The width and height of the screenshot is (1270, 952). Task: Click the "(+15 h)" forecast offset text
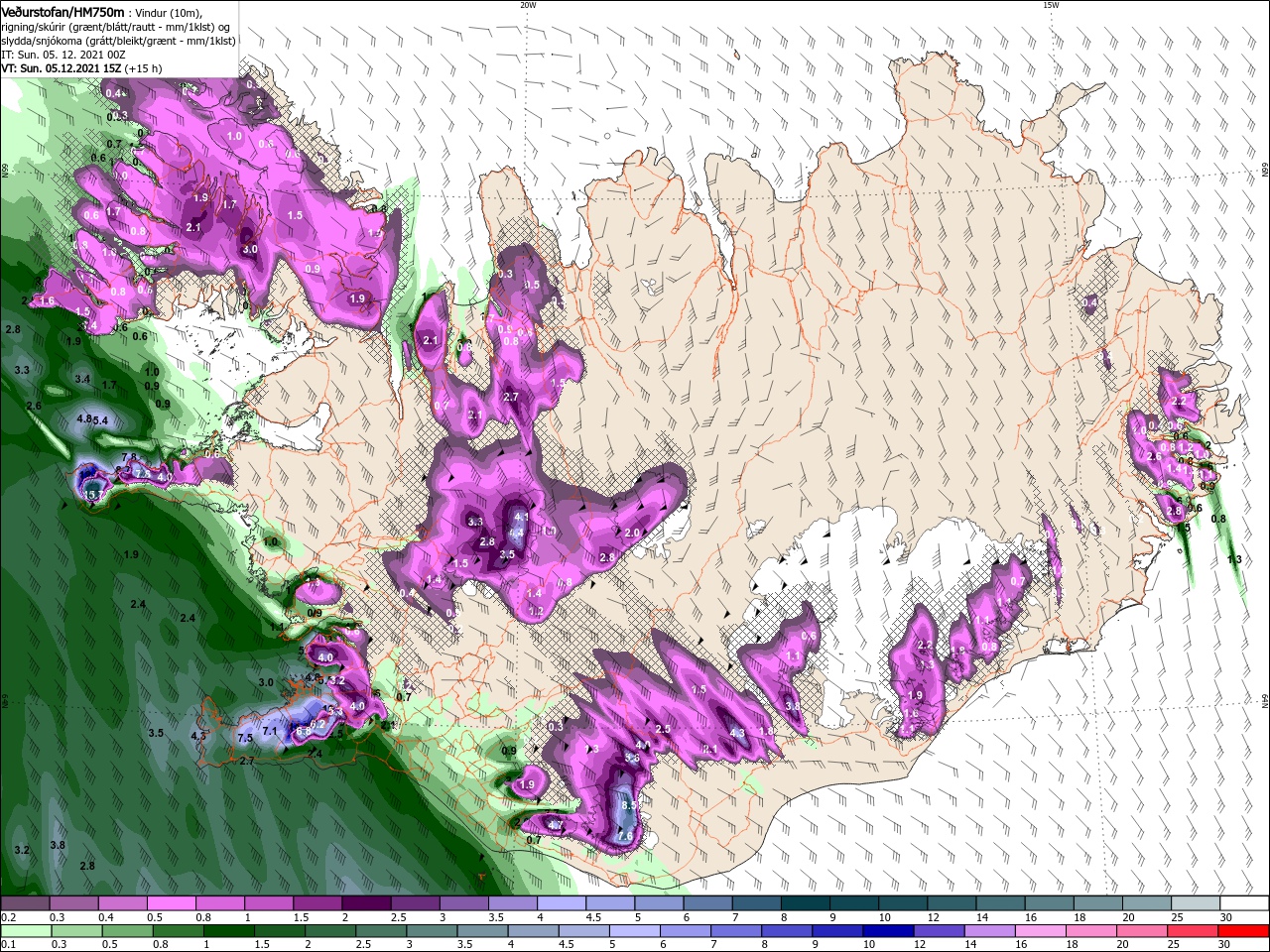point(144,68)
